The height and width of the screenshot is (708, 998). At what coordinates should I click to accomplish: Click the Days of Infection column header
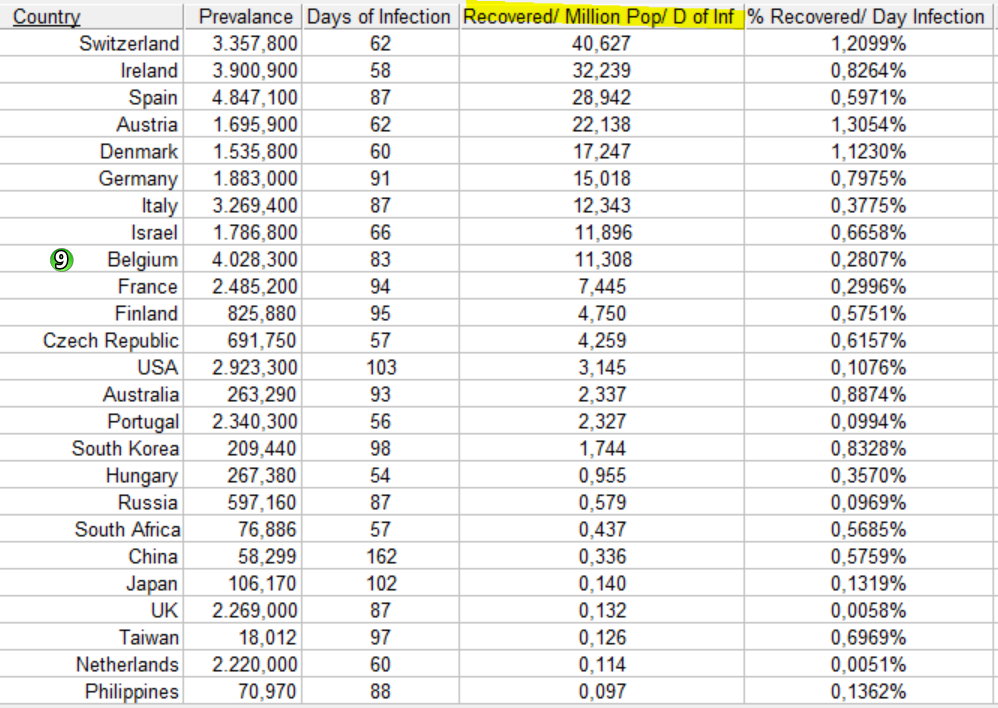click(379, 17)
